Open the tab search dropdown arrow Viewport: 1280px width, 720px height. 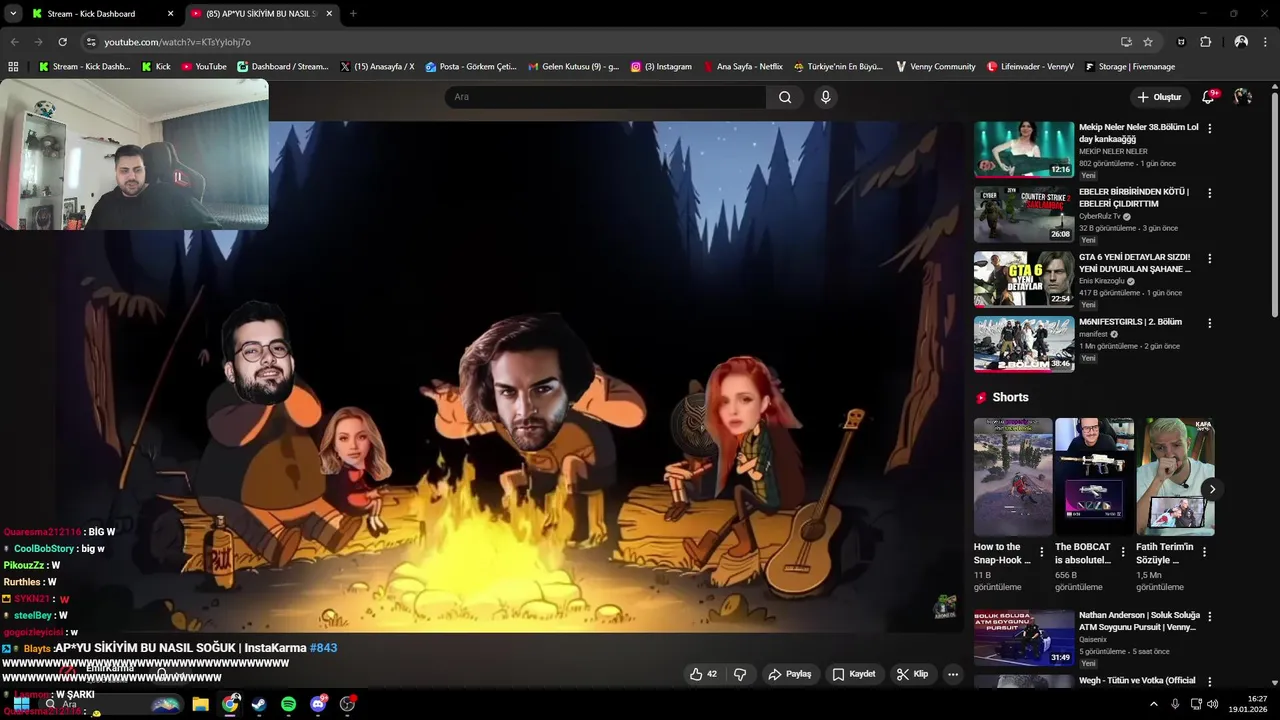pos(12,14)
